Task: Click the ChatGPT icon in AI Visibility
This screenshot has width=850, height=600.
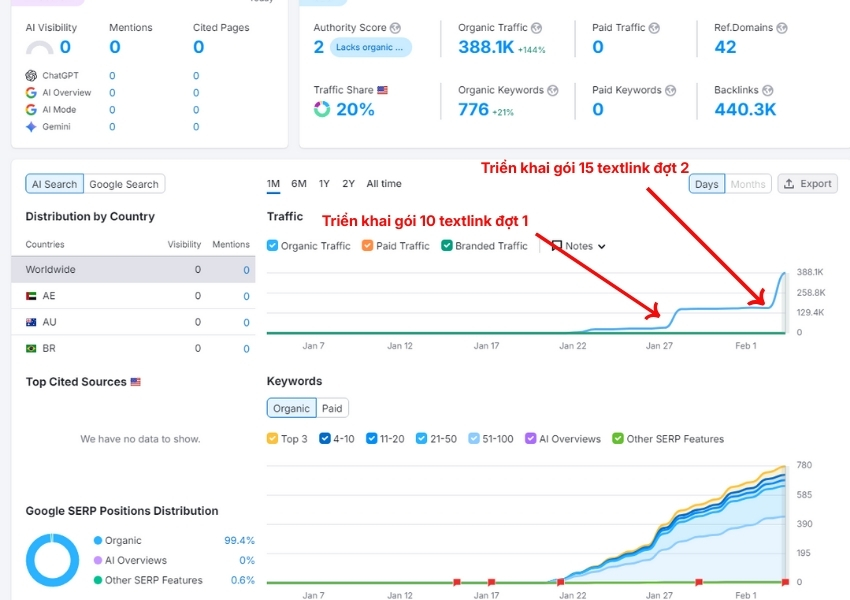Action: point(32,76)
